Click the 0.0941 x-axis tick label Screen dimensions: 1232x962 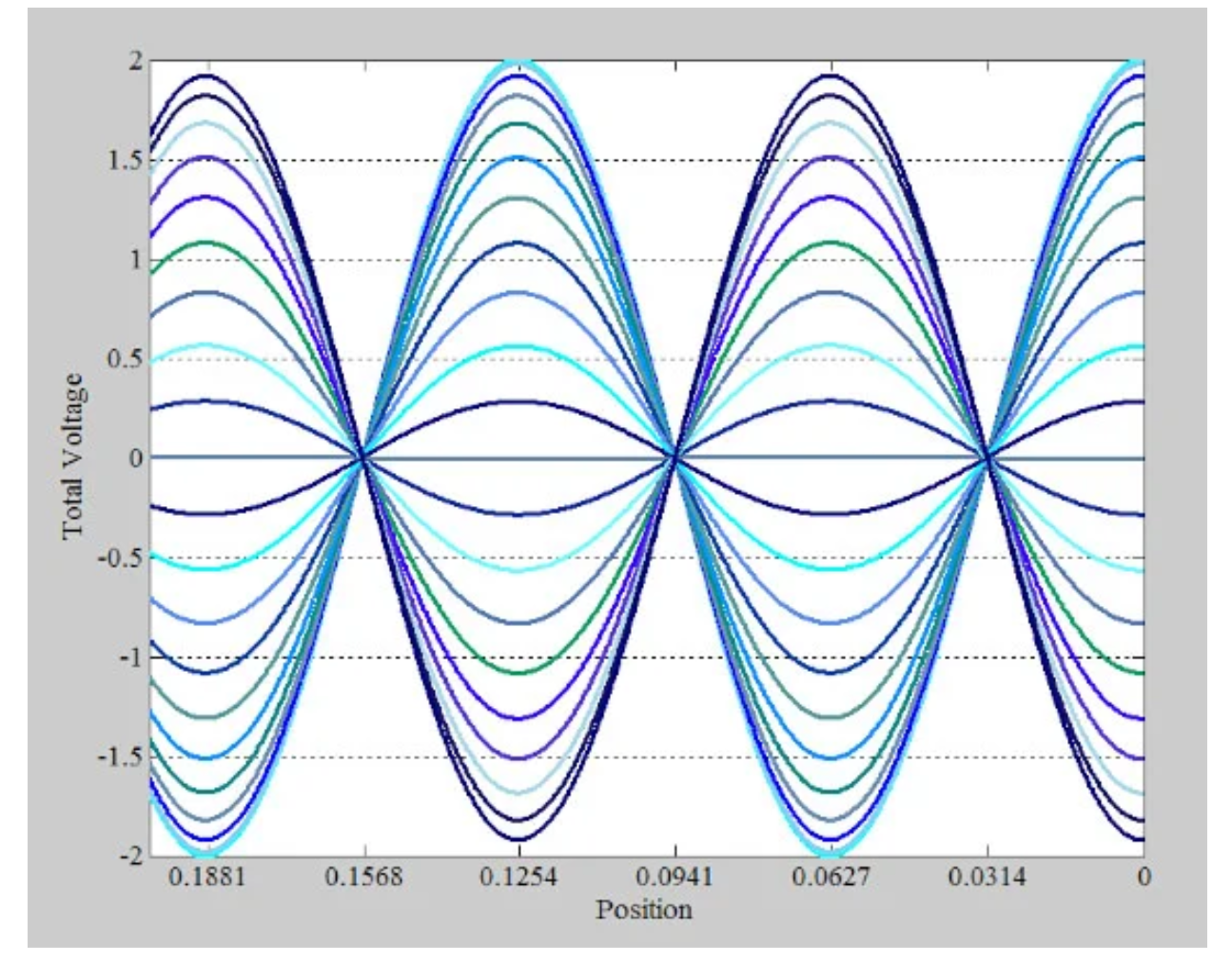pyautogui.click(x=675, y=877)
